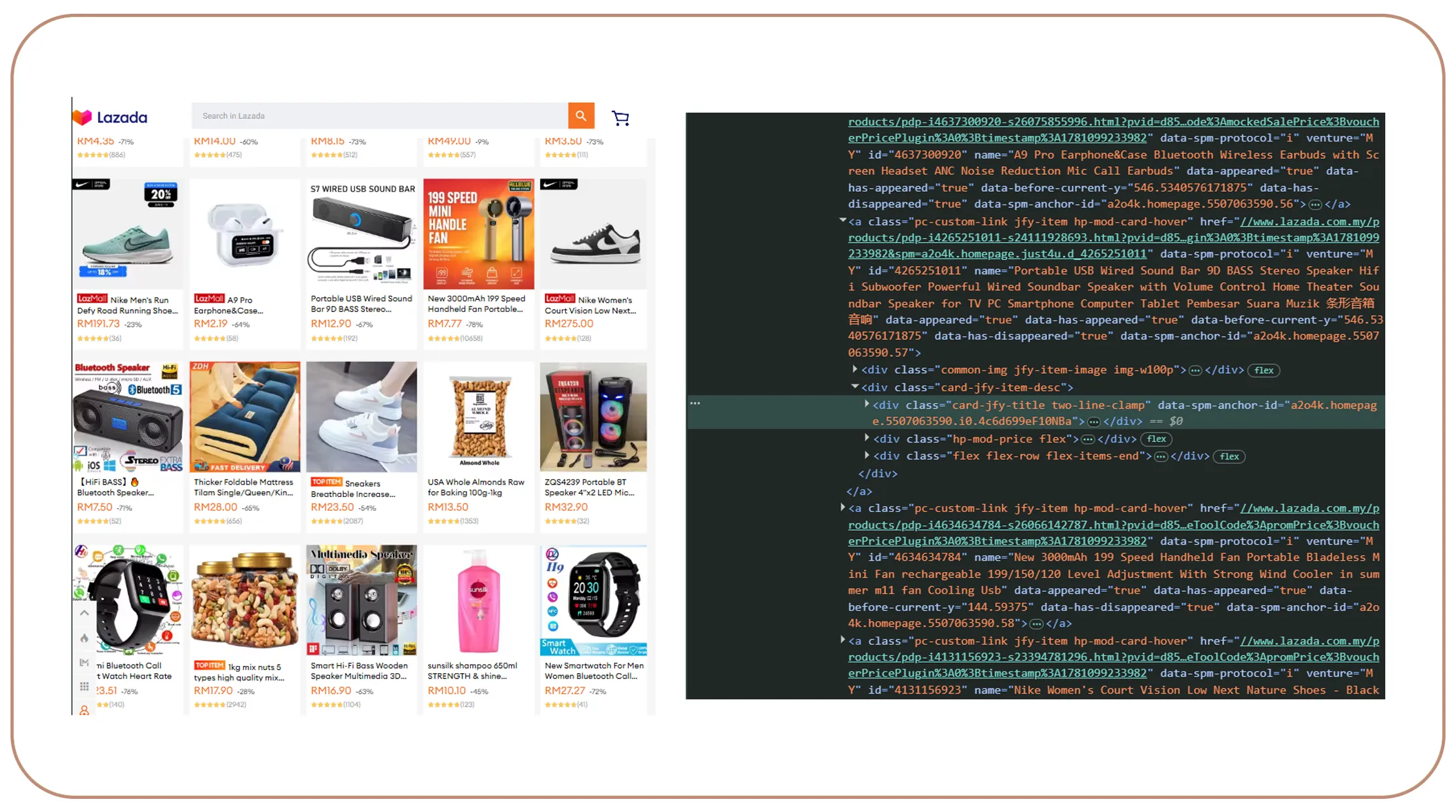Viewport: 1456px width, 812px height.
Task: Collapse the card-jfy-item-desc div
Action: point(855,387)
